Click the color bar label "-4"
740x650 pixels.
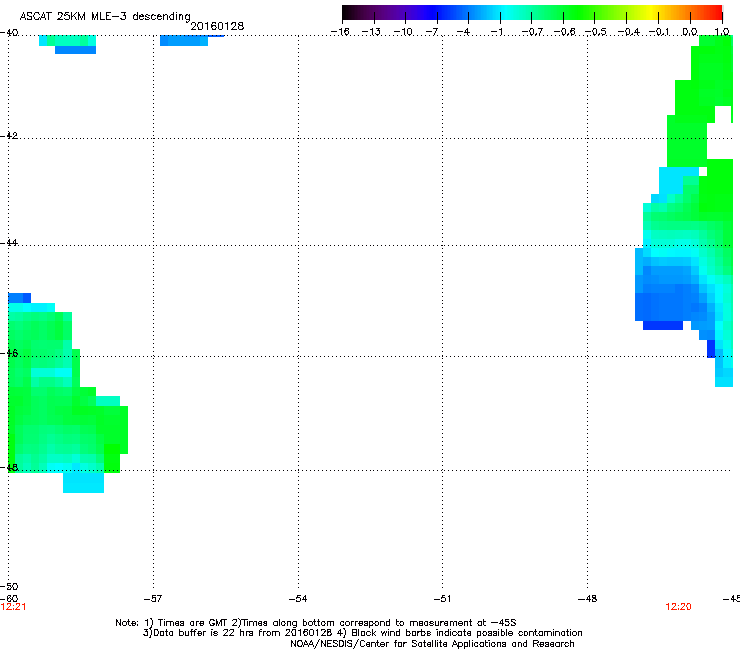point(464,32)
